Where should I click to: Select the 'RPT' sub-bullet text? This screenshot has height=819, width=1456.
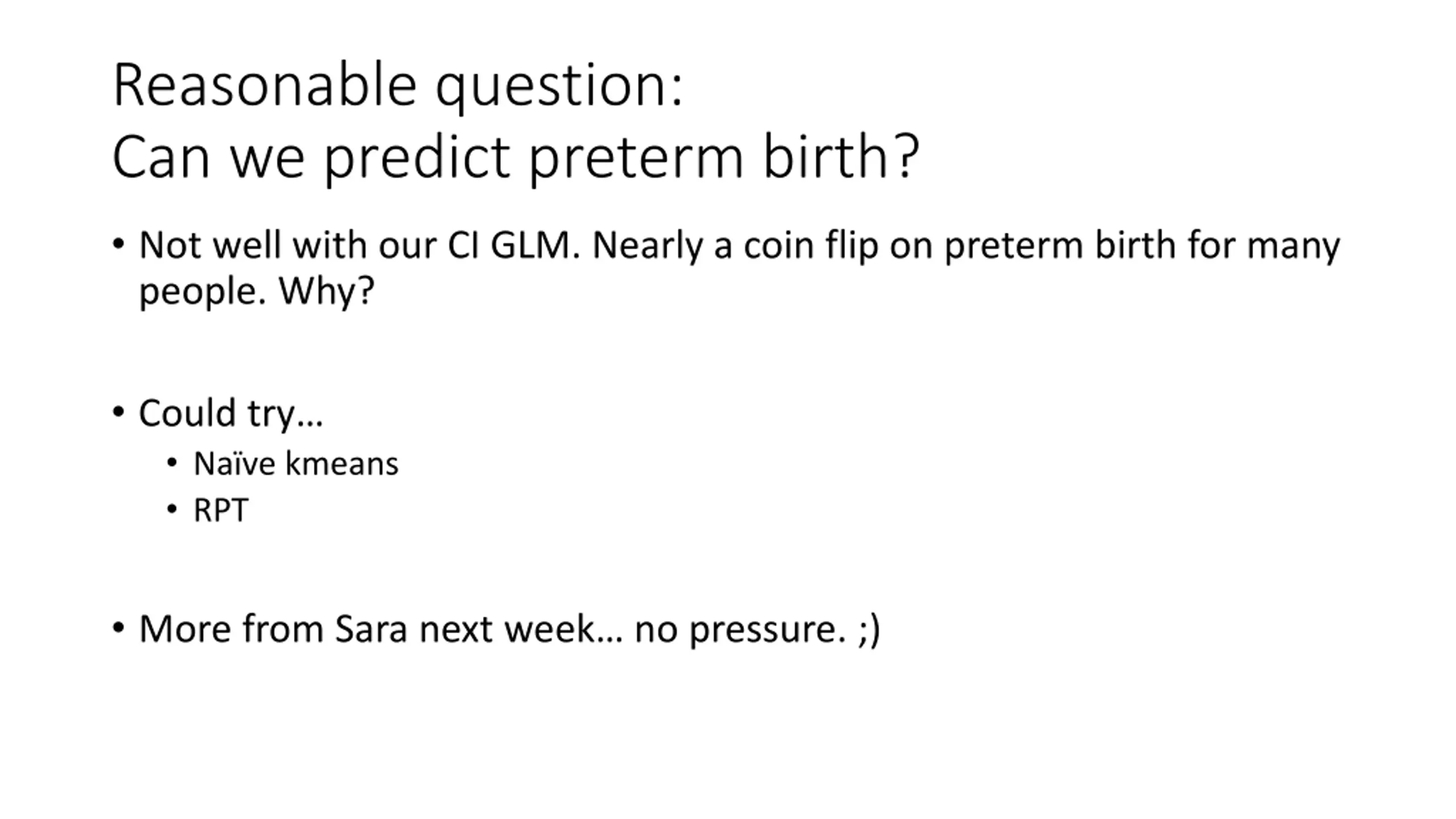click(221, 510)
